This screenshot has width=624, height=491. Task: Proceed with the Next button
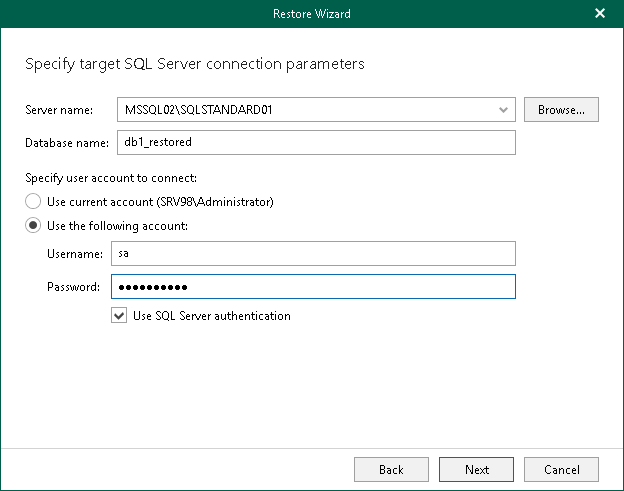click(x=477, y=469)
